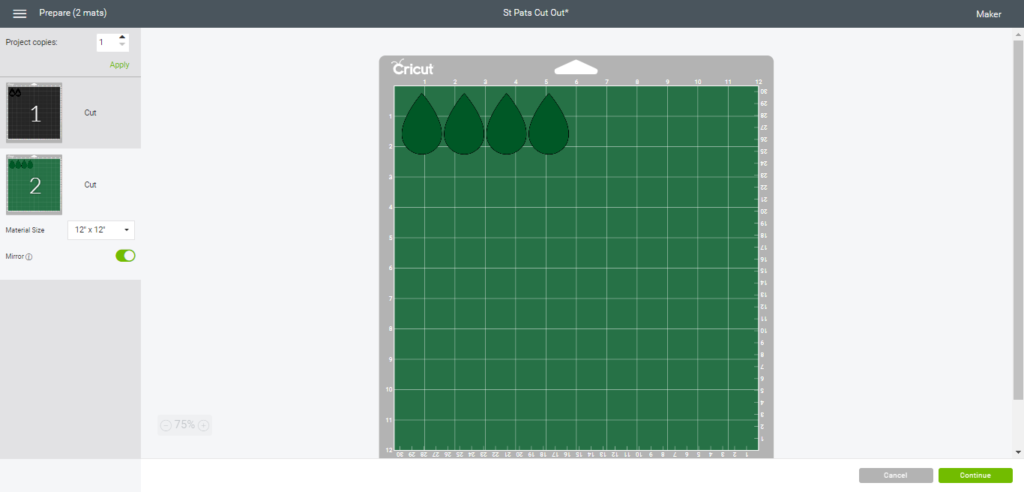1024x492 pixels.
Task: Turn off the Mirror toggle
Action: 125,256
